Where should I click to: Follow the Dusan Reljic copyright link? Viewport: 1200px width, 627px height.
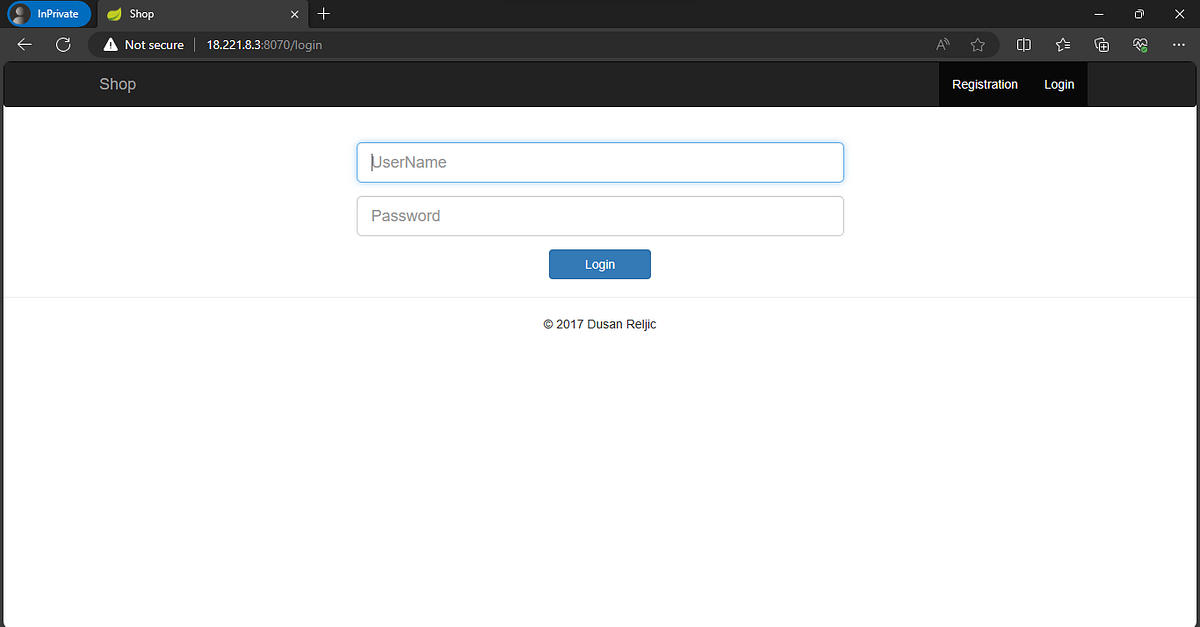click(621, 324)
